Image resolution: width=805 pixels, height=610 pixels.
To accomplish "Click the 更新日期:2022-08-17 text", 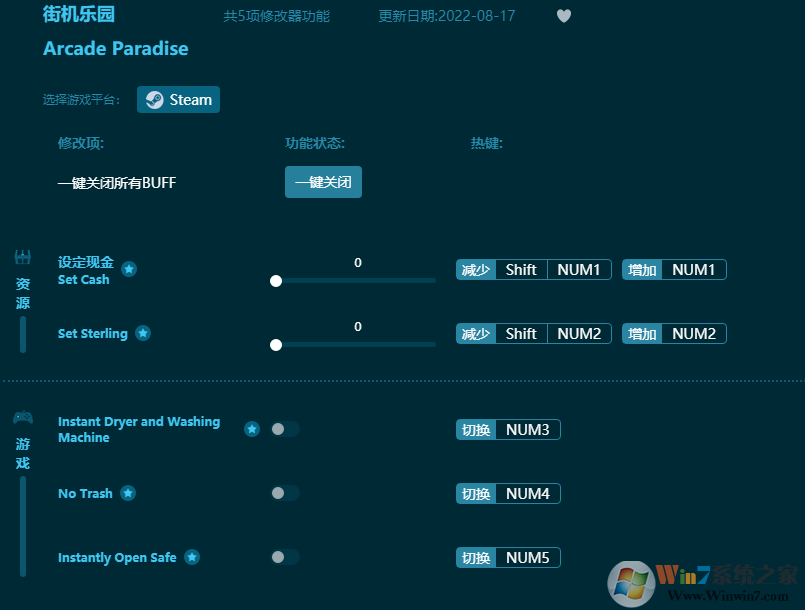I will coord(447,16).
